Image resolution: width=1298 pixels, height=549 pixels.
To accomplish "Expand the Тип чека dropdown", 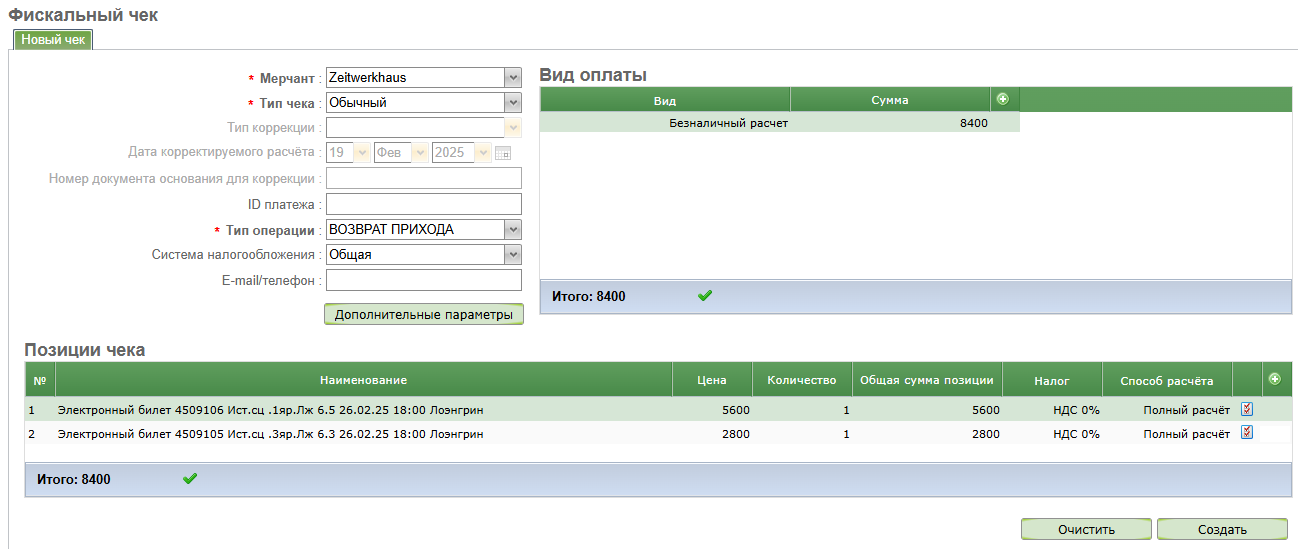I will point(513,102).
